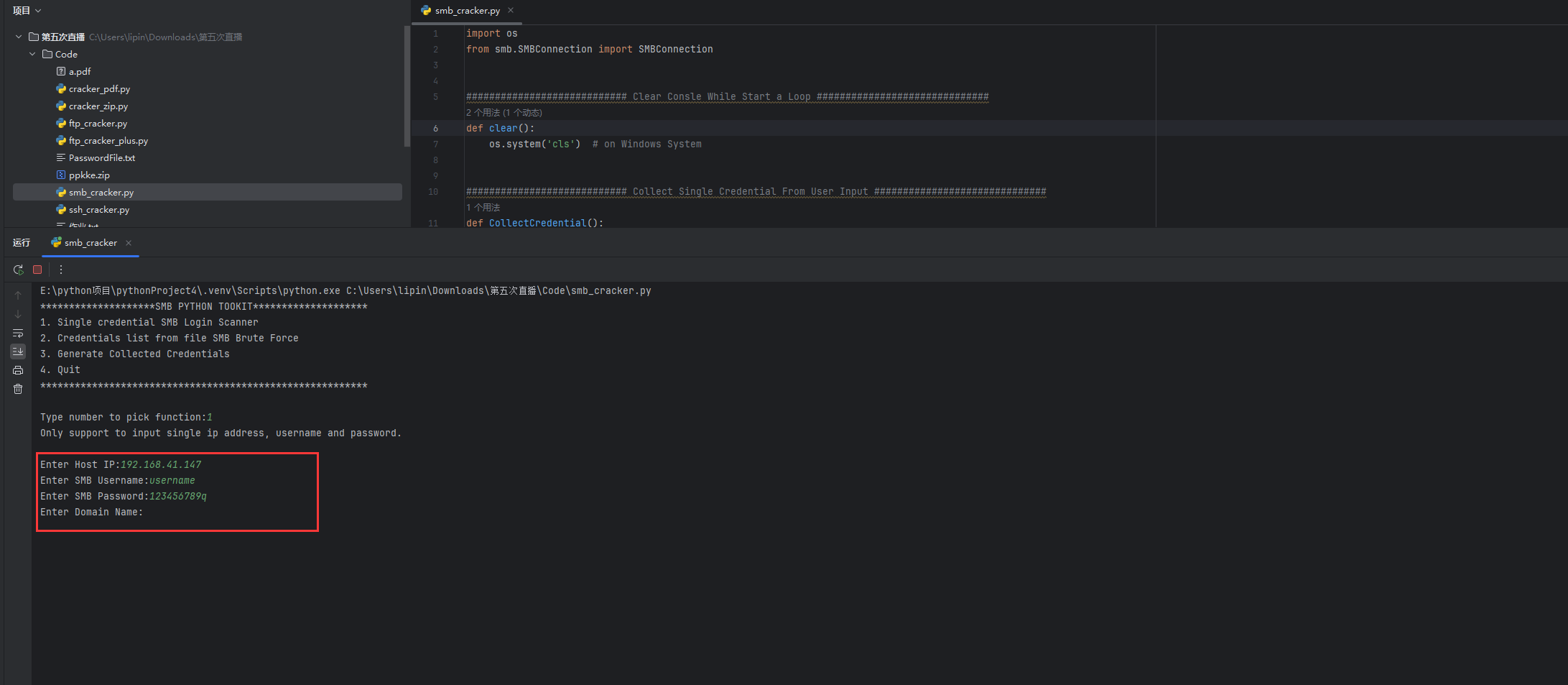Open cracker_pdf.py file

(99, 88)
